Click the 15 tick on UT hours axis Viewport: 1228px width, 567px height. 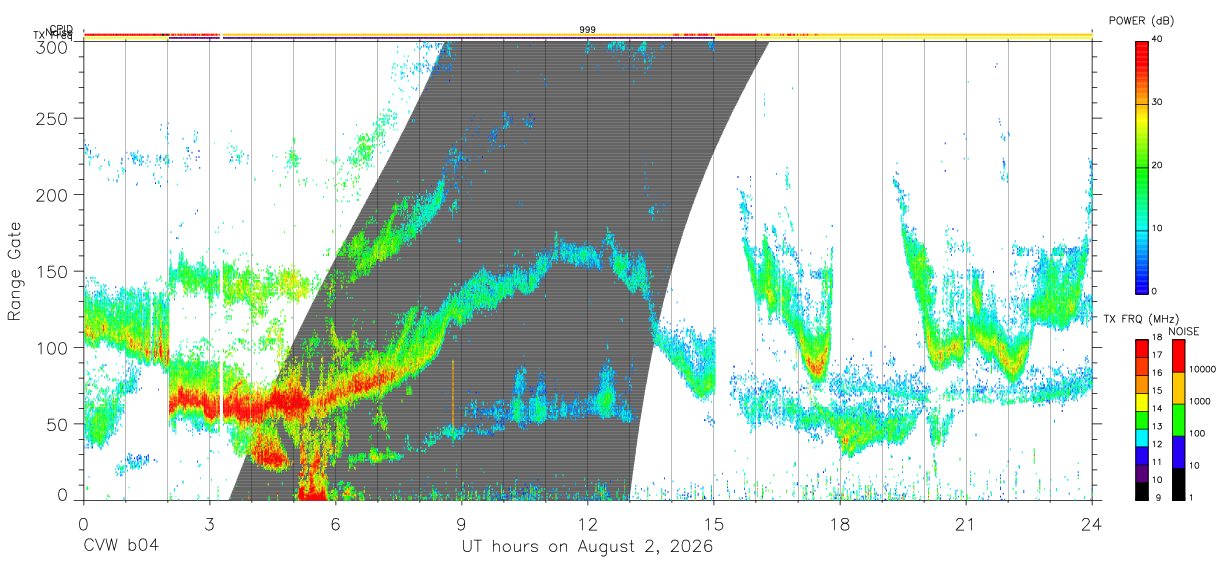pos(714,524)
